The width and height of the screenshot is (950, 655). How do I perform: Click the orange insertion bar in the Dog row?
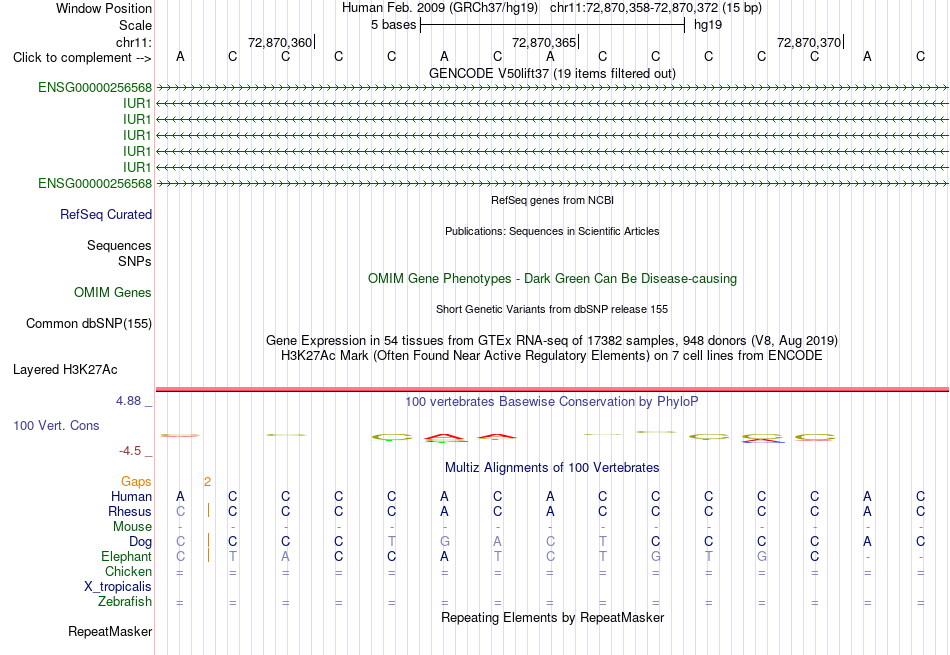click(208, 540)
